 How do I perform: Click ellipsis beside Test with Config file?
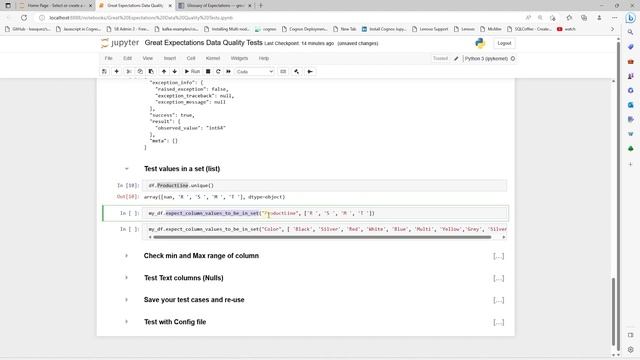[x=498, y=322]
